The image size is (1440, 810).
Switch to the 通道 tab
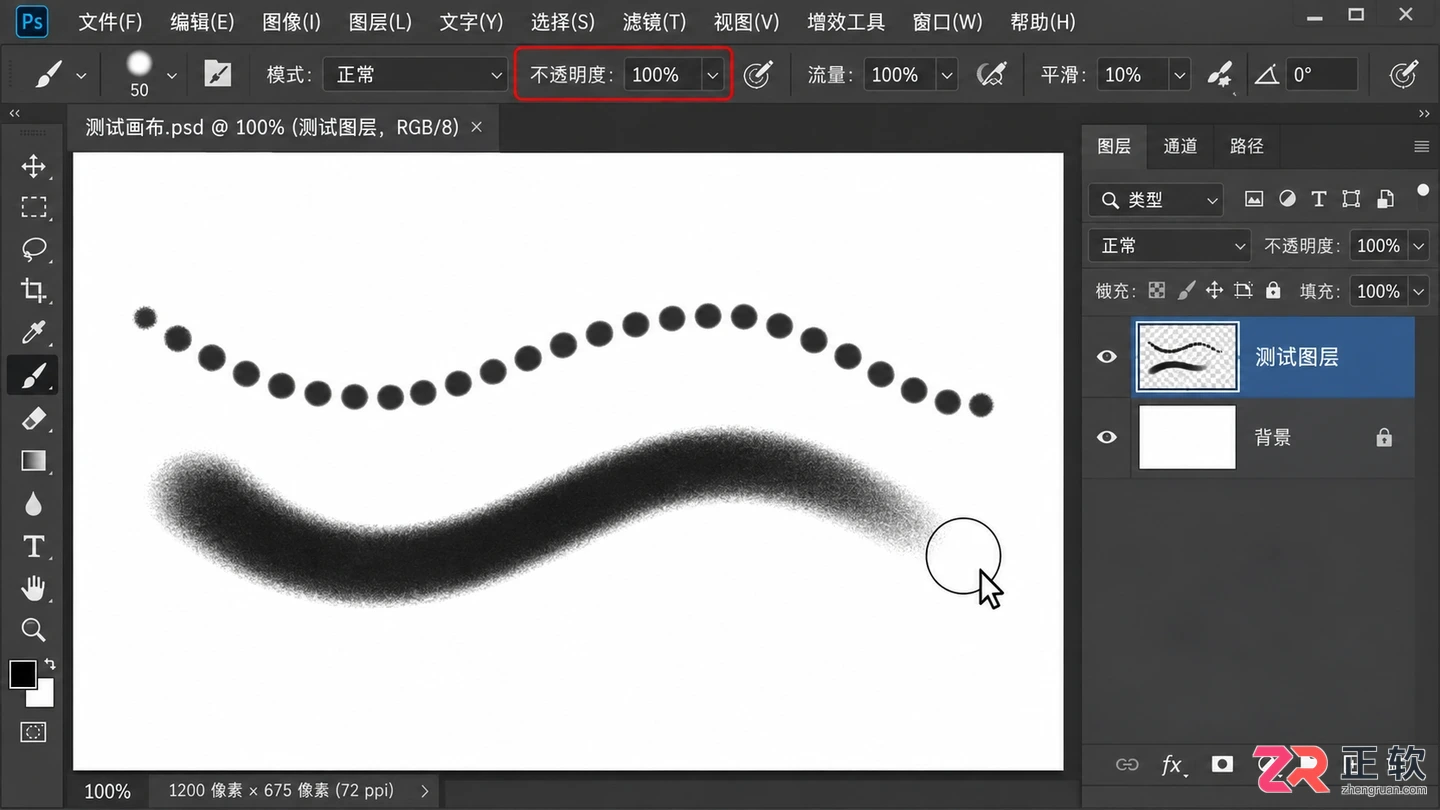coord(1180,146)
